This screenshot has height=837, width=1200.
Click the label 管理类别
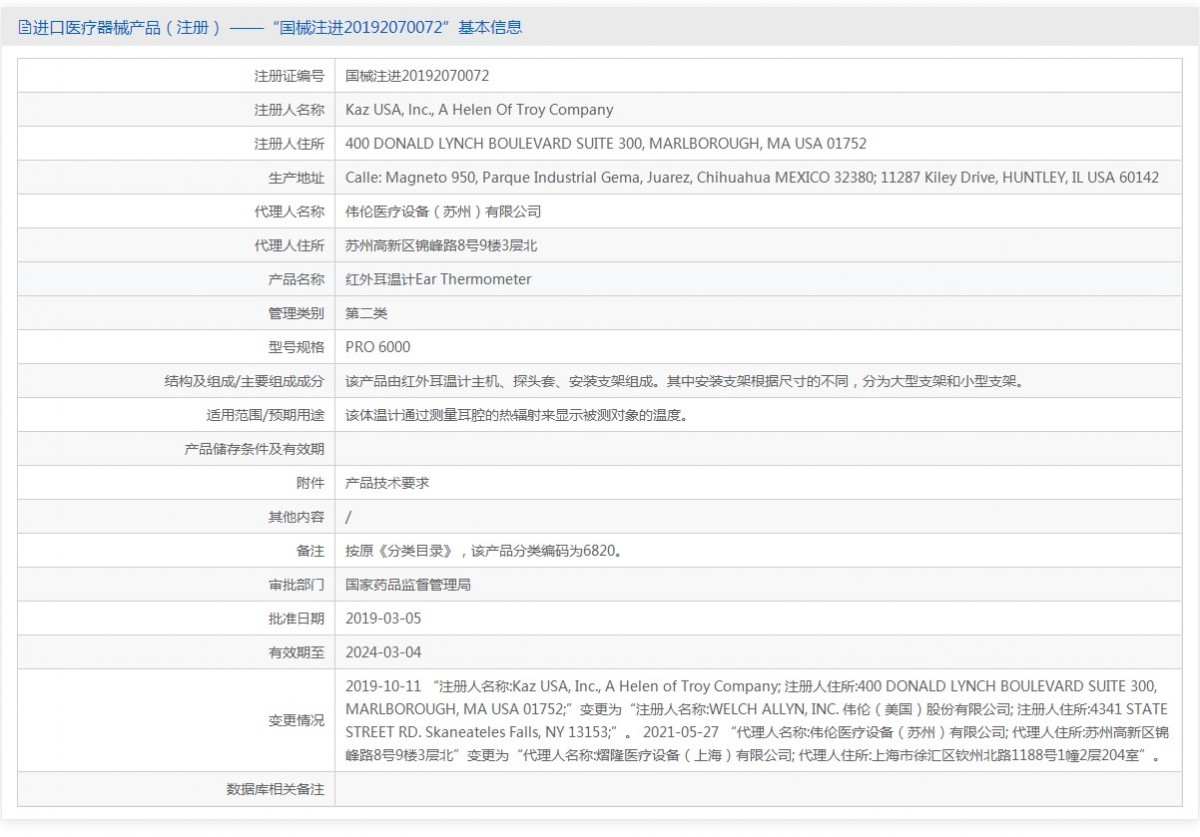(x=296, y=314)
